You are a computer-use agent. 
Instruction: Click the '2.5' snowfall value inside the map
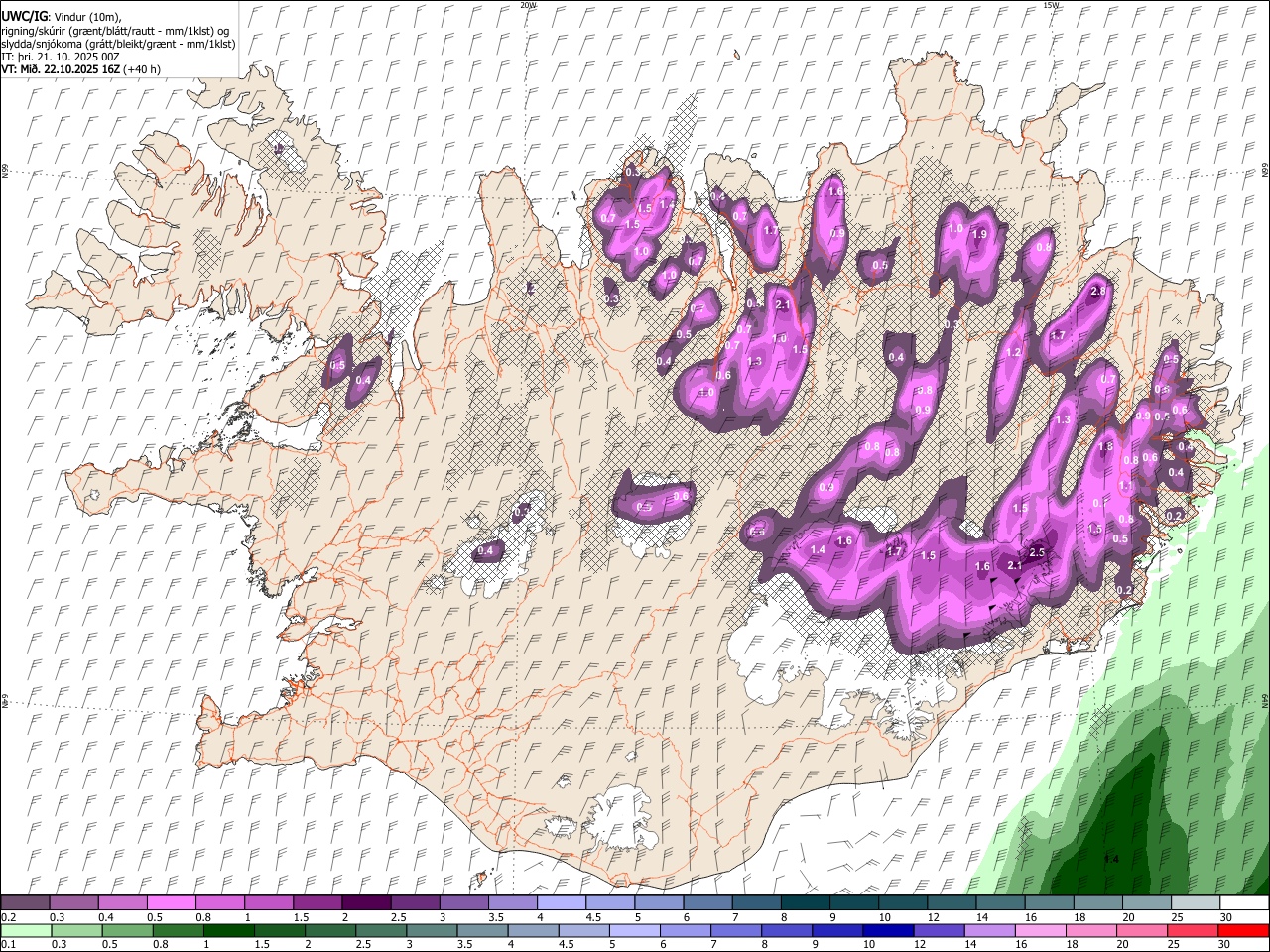click(1038, 552)
